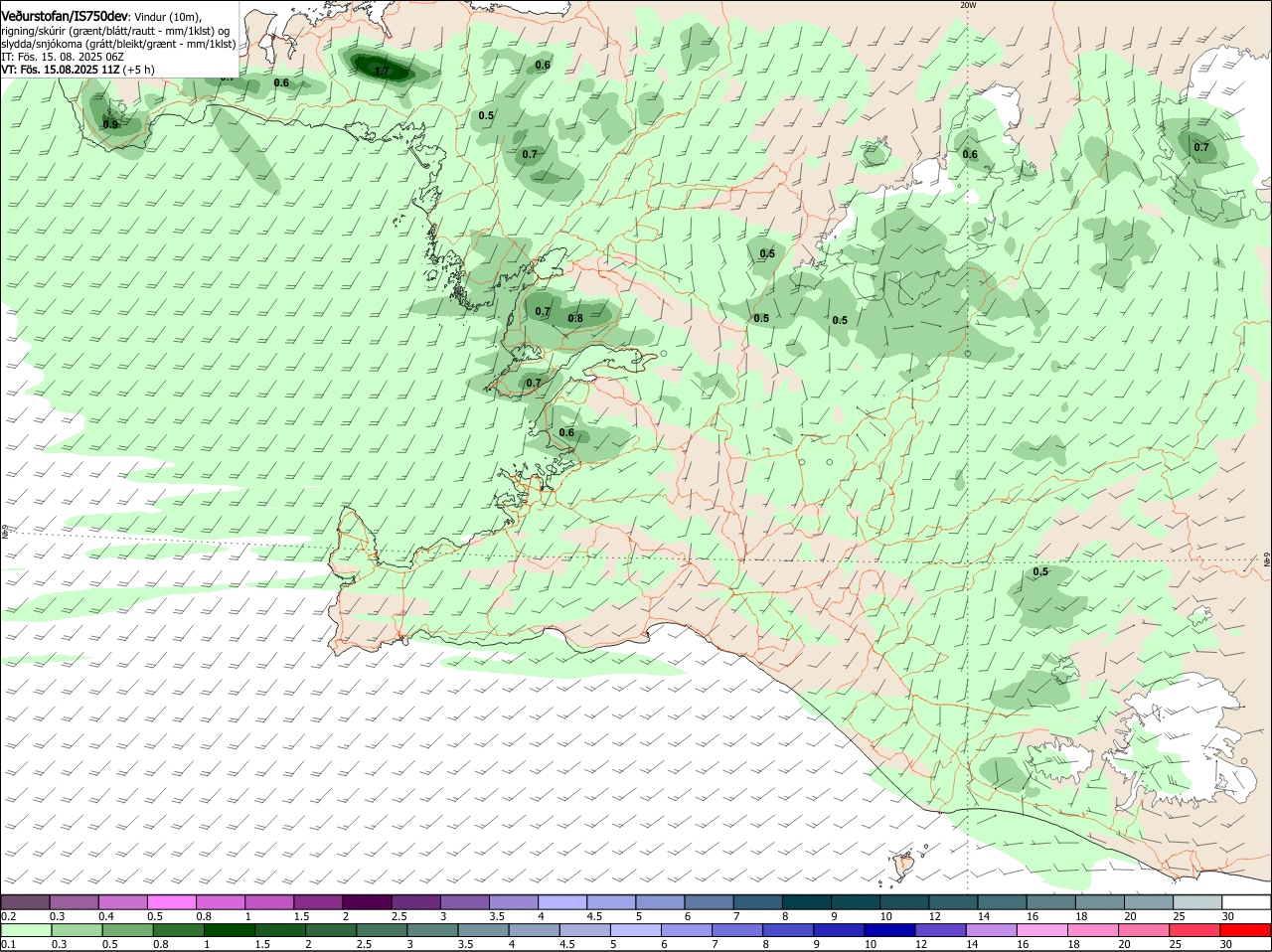Select the bottom-row legend swatch between 0.8 and 1
Image resolution: width=1272 pixels, height=952 pixels.
(x=178, y=930)
